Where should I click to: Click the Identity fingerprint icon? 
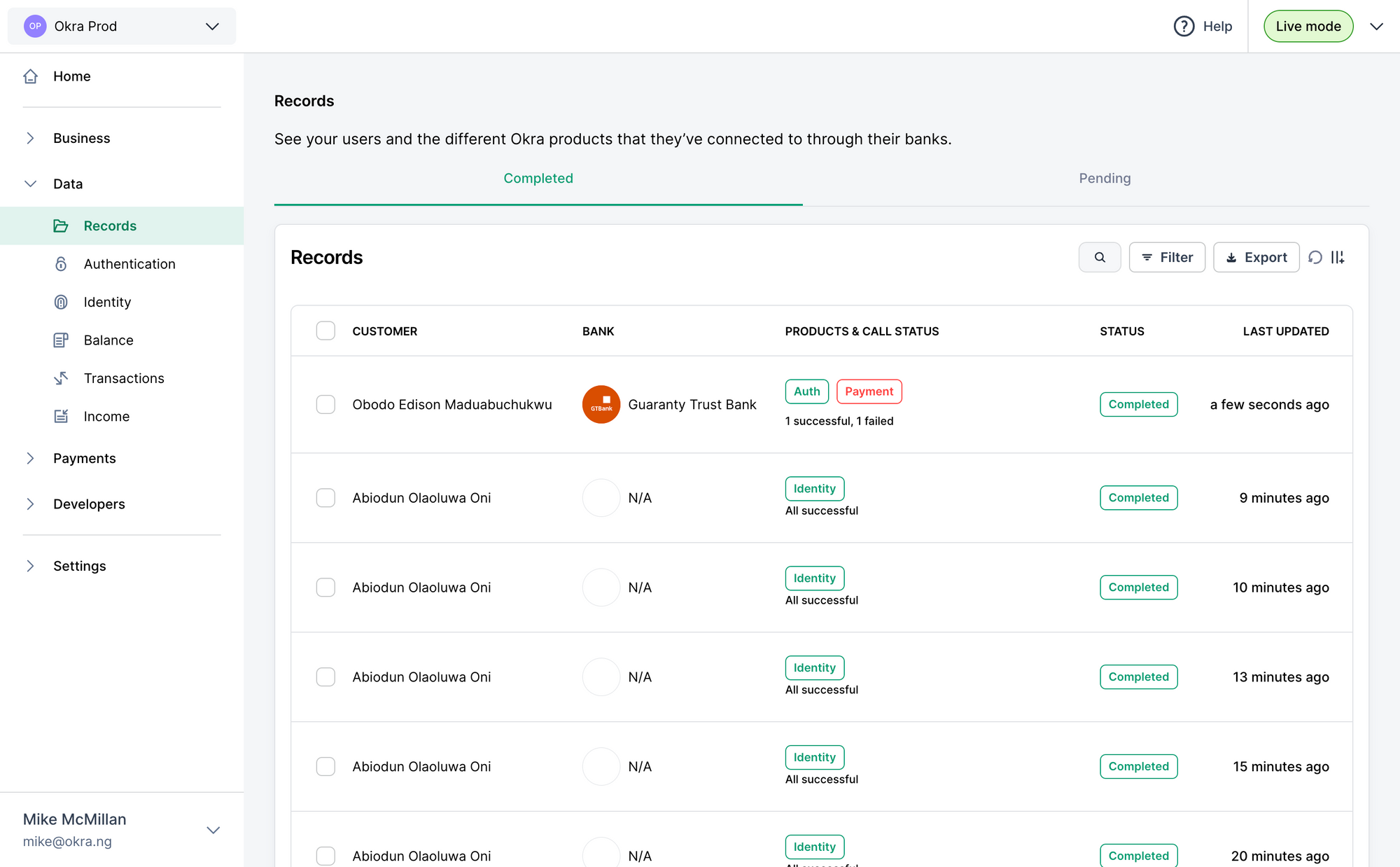tap(61, 302)
